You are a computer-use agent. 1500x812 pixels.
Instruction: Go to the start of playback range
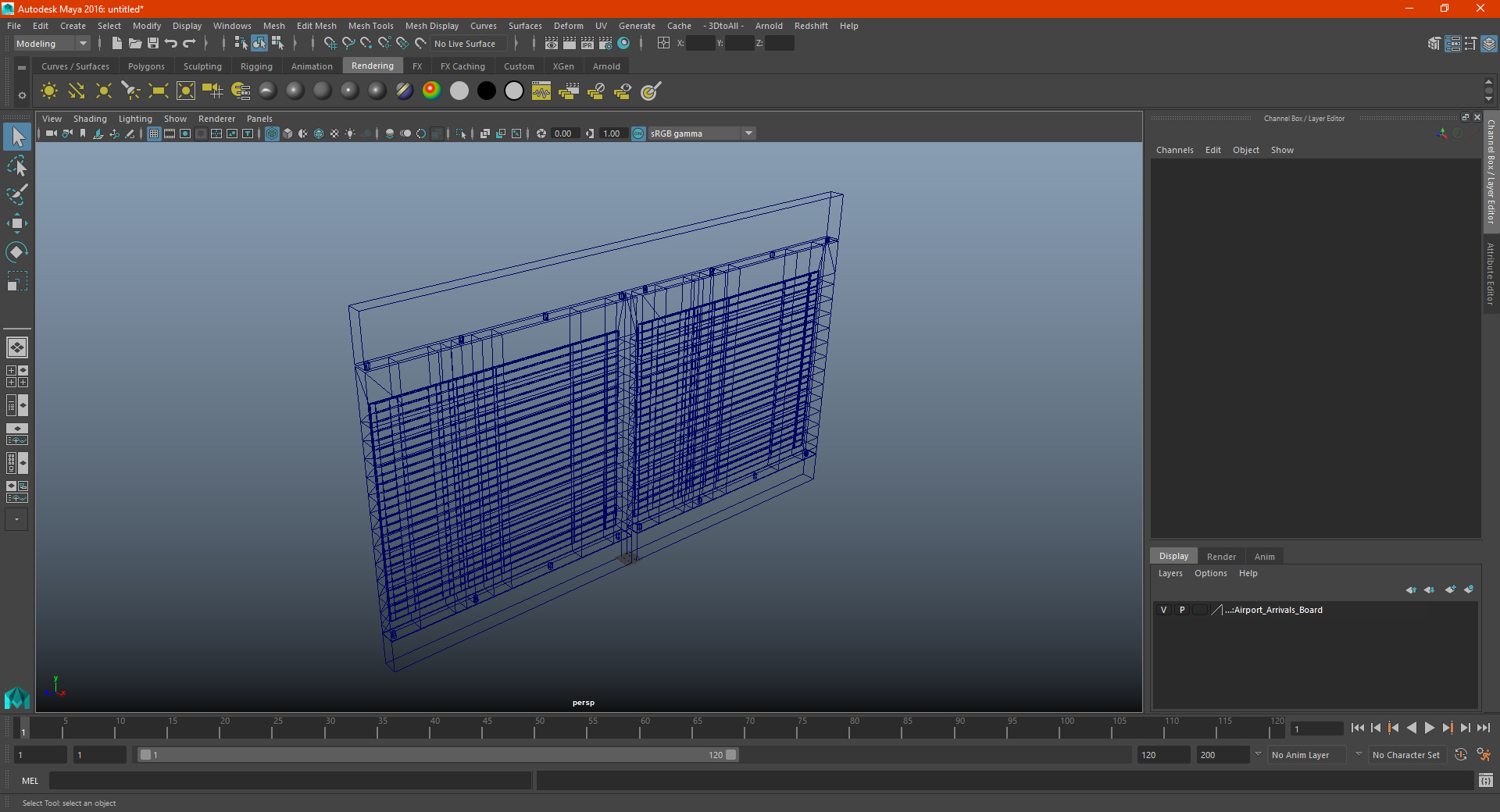point(1358,728)
